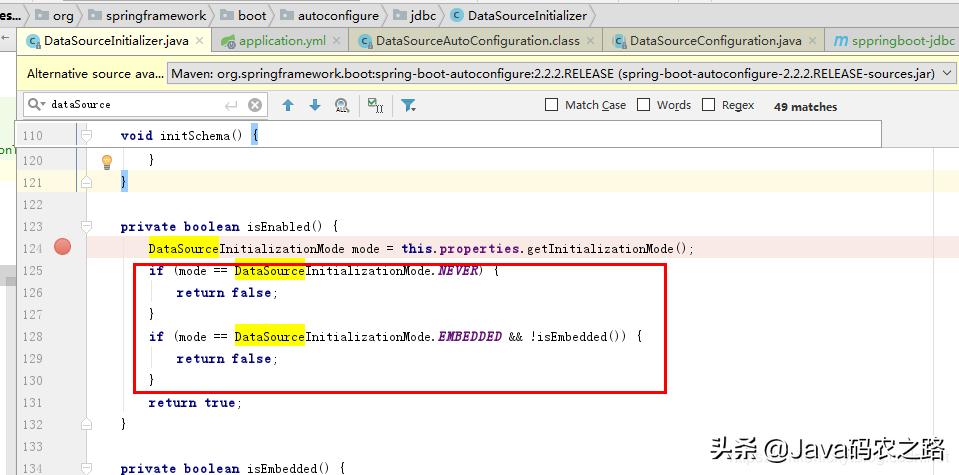Enable the Match Case checkbox
Screen dimensions: 959x475
551,105
